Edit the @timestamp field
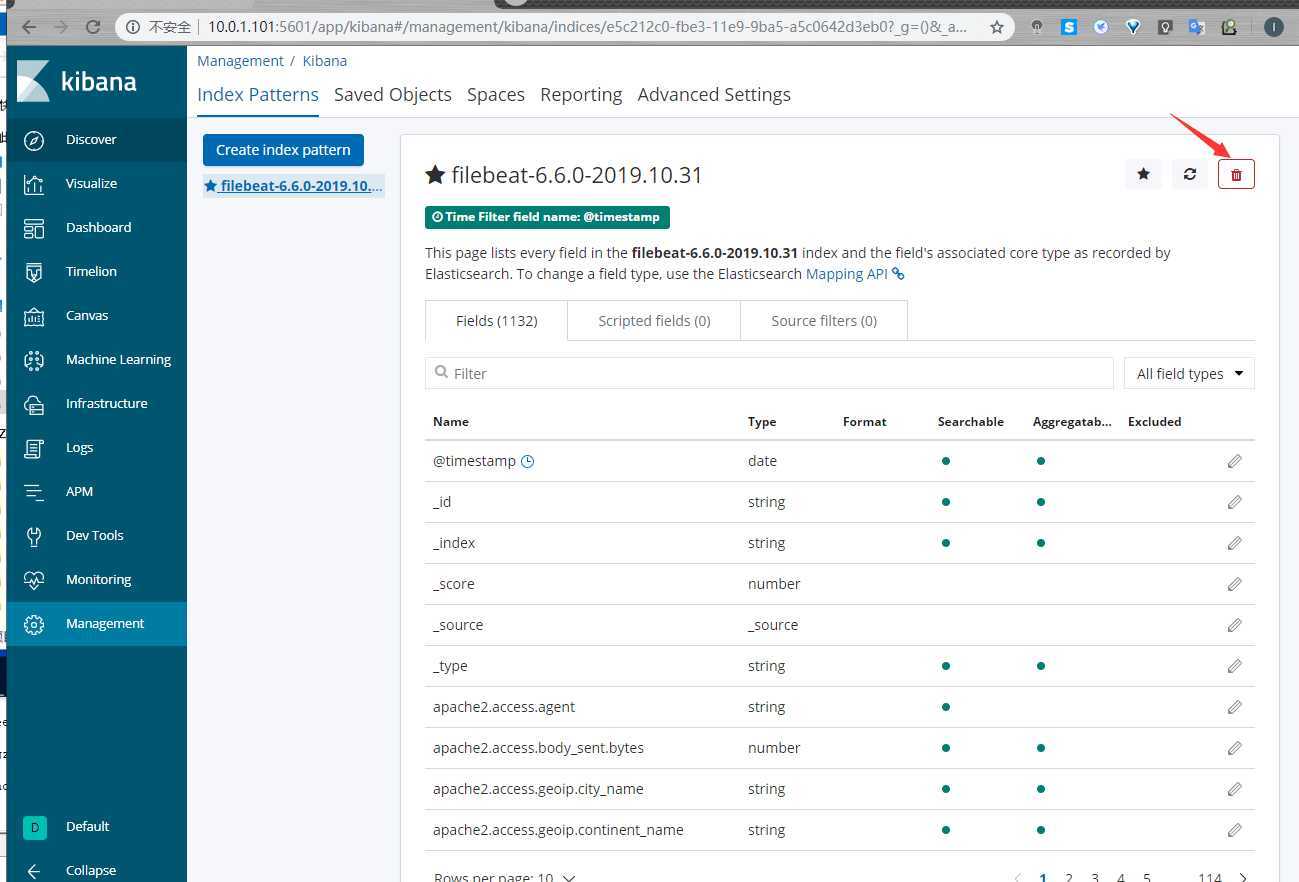Screen dimensions: 1299x882 pos(1235,461)
